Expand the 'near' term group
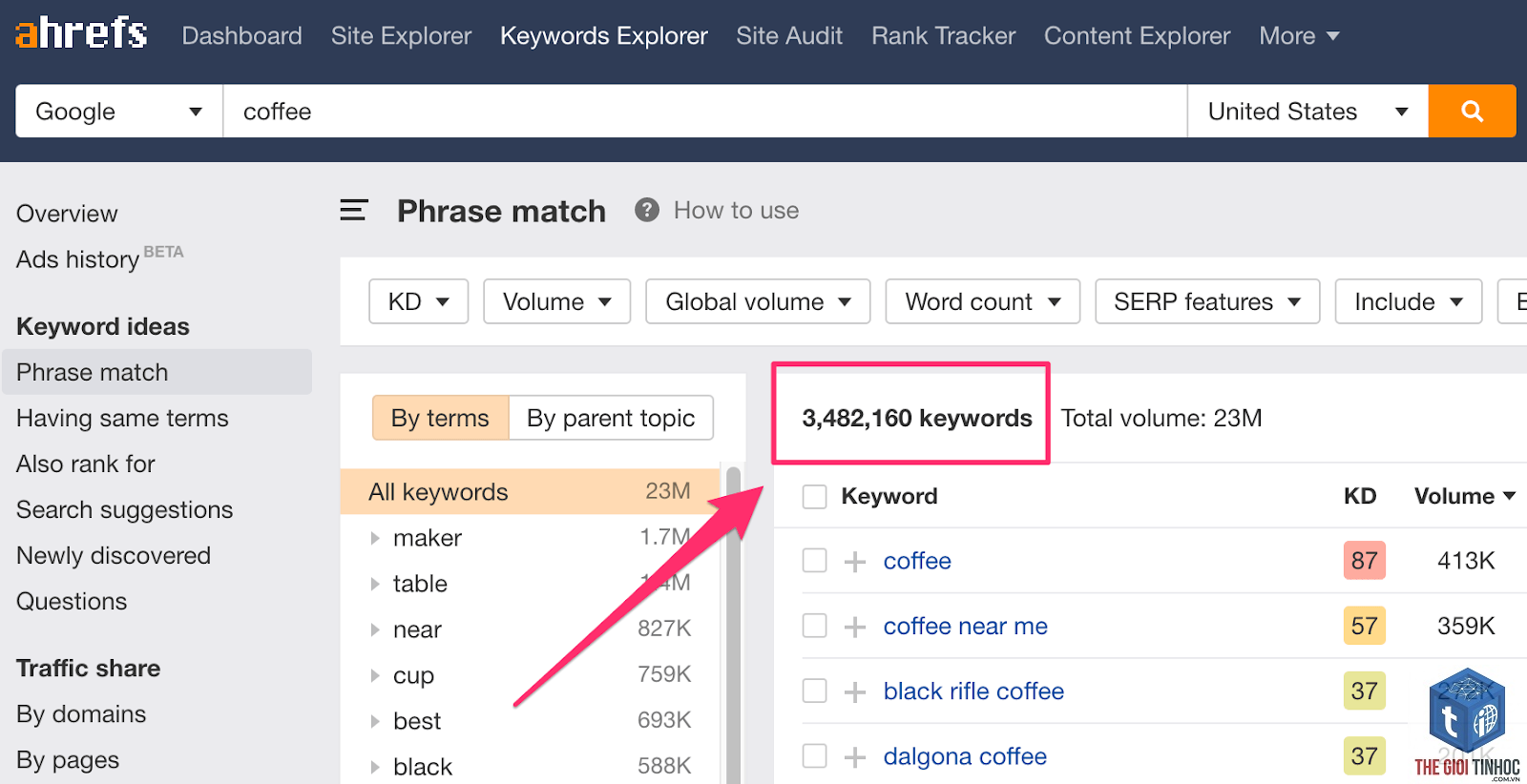This screenshot has width=1527, height=784. pos(375,629)
